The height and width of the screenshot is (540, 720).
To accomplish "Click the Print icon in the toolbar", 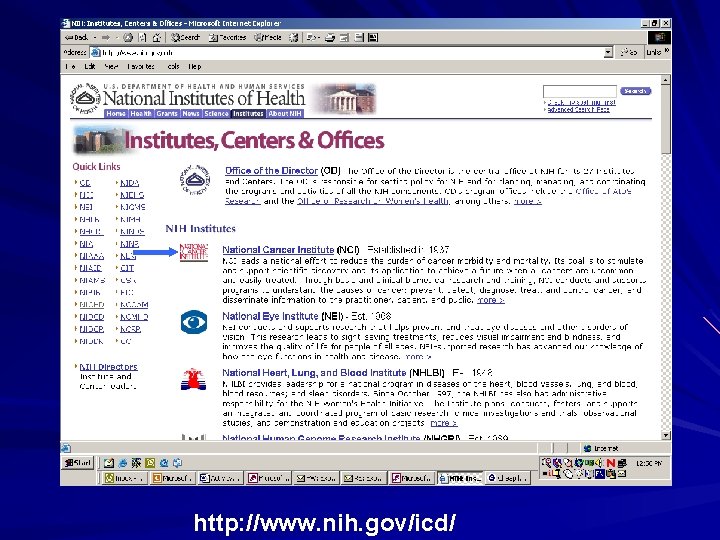I will pyautogui.click(x=330, y=38).
